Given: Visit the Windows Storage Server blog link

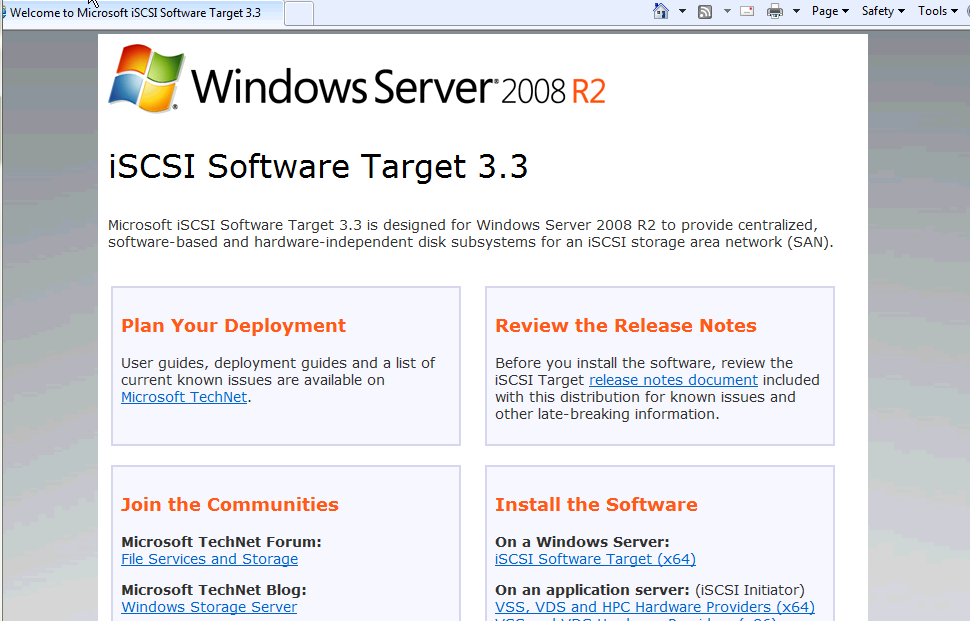Looking at the screenshot, I should [x=209, y=607].
